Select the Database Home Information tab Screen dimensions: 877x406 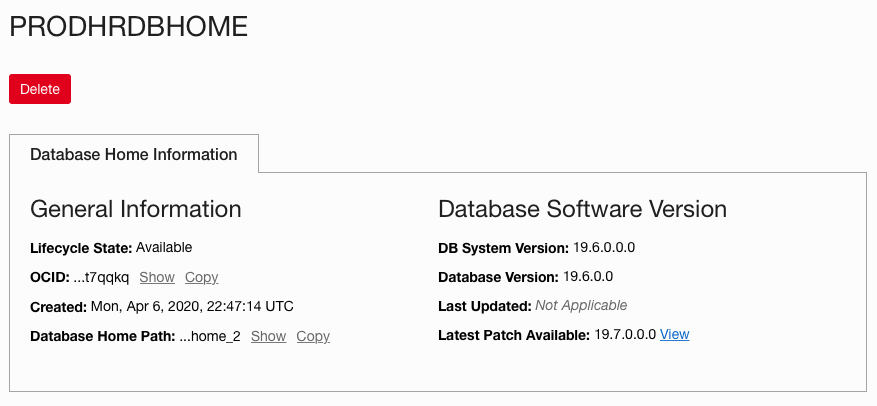[x=134, y=155]
